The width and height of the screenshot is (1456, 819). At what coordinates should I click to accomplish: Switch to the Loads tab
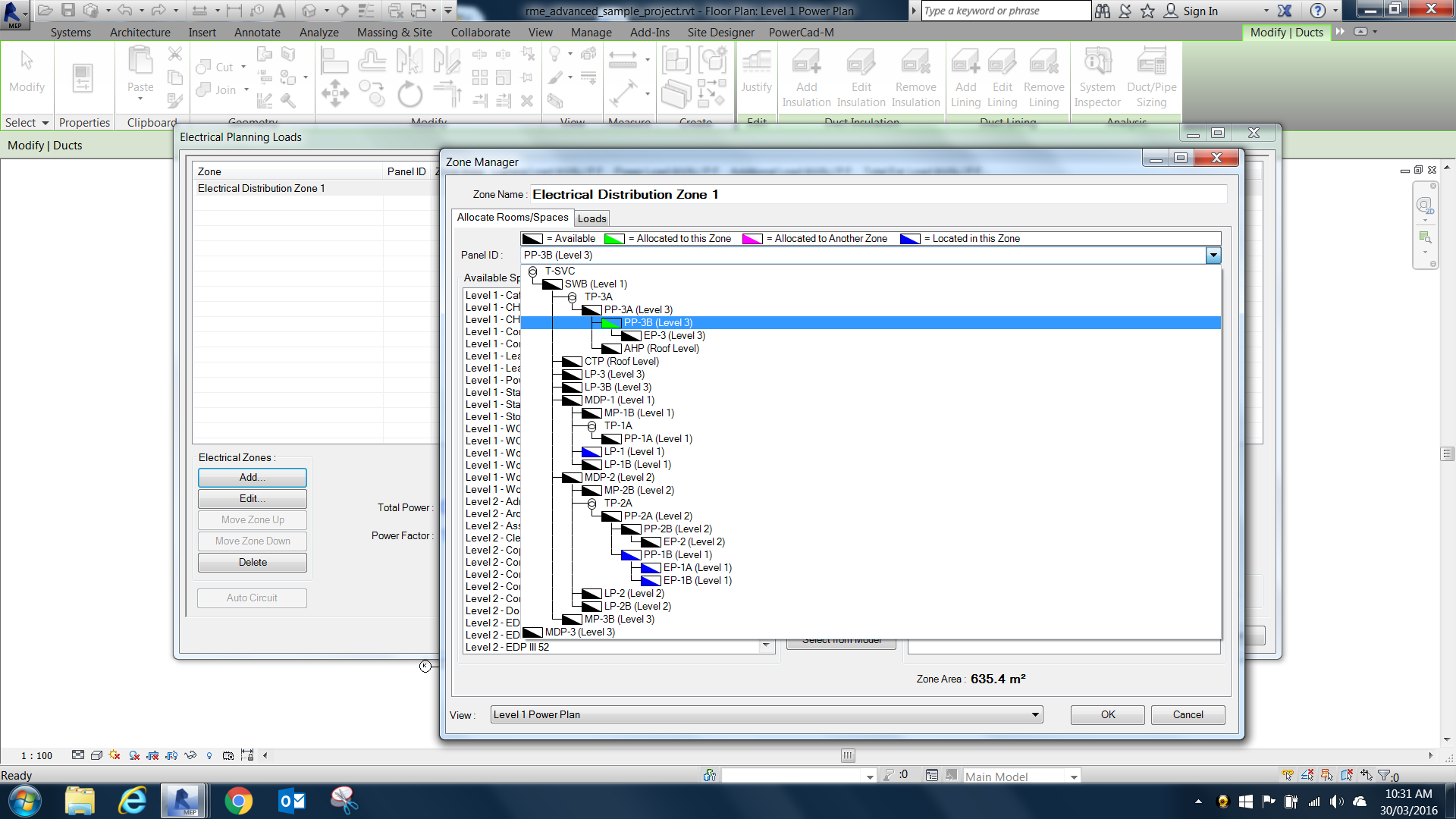591,218
